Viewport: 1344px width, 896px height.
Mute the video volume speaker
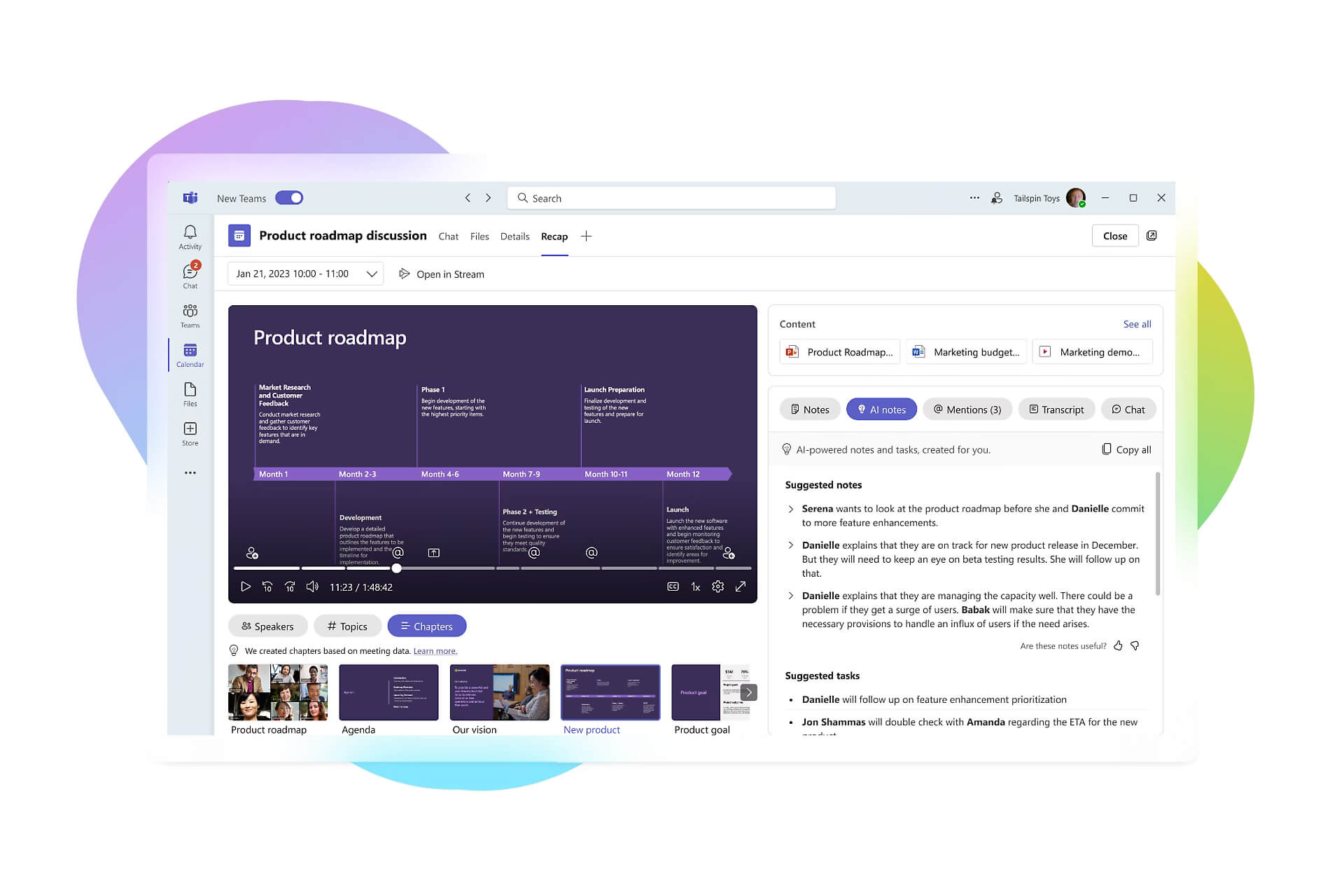pos(312,587)
